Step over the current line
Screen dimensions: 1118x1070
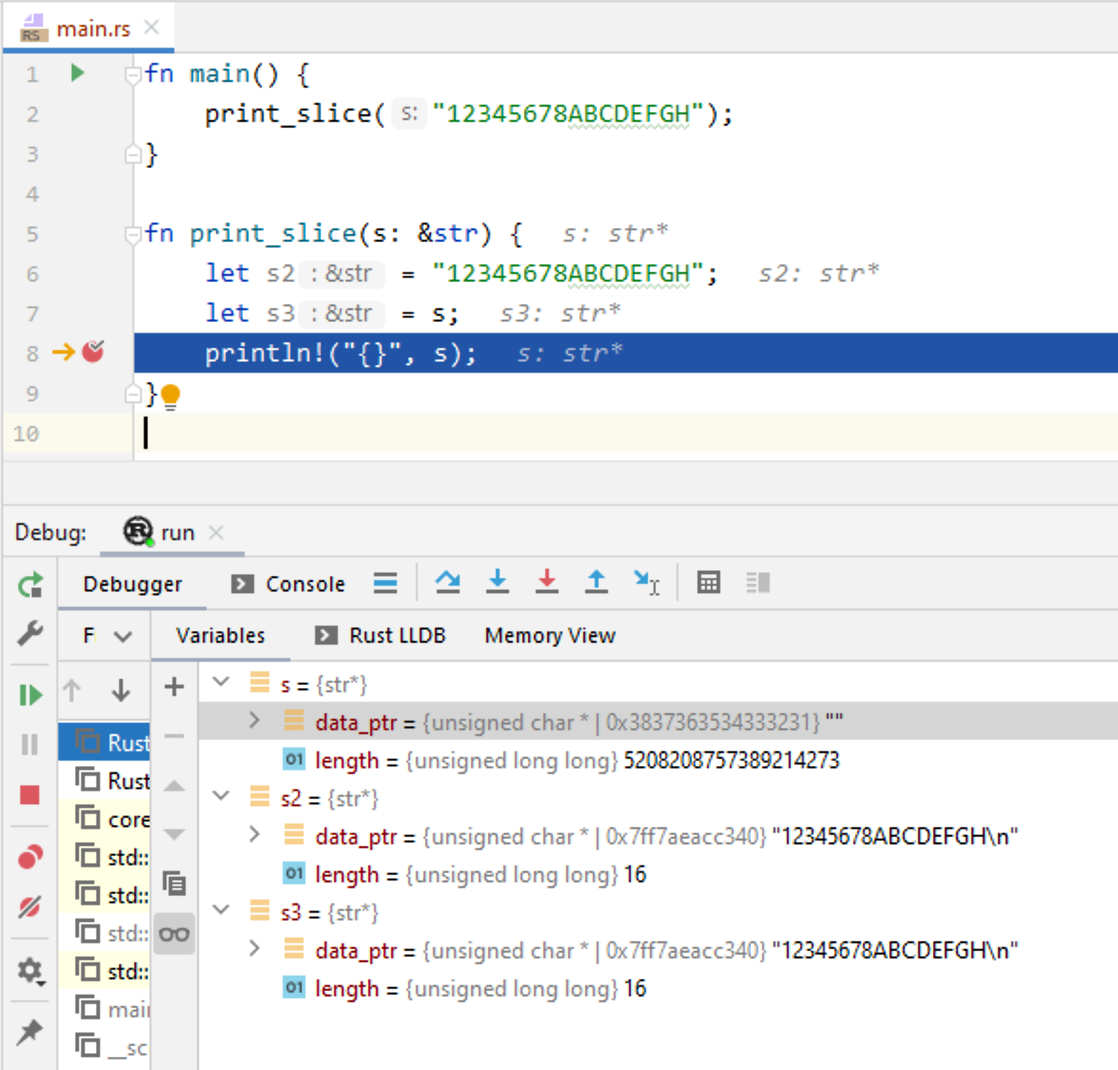pos(448,583)
